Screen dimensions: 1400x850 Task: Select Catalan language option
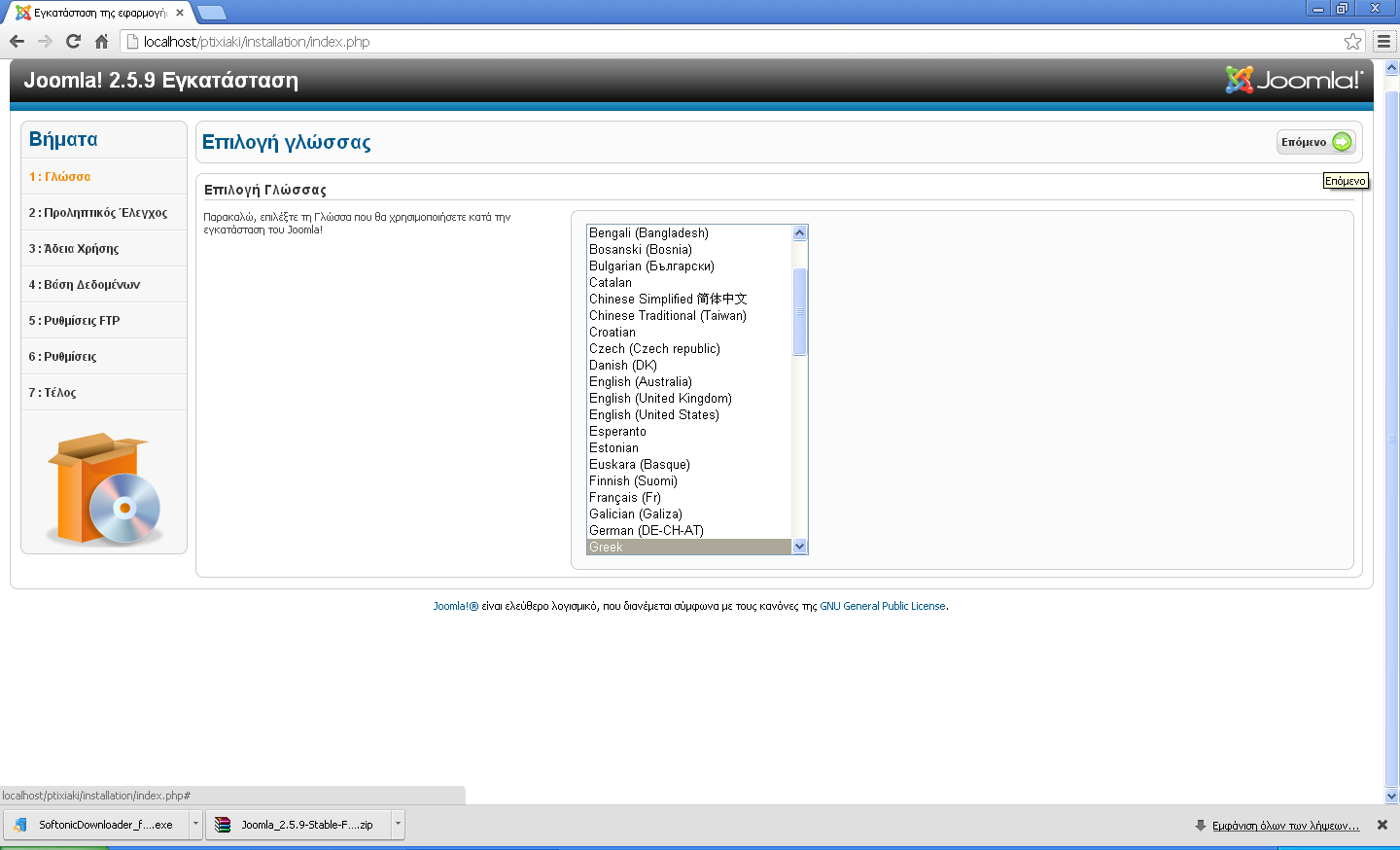[x=689, y=283]
